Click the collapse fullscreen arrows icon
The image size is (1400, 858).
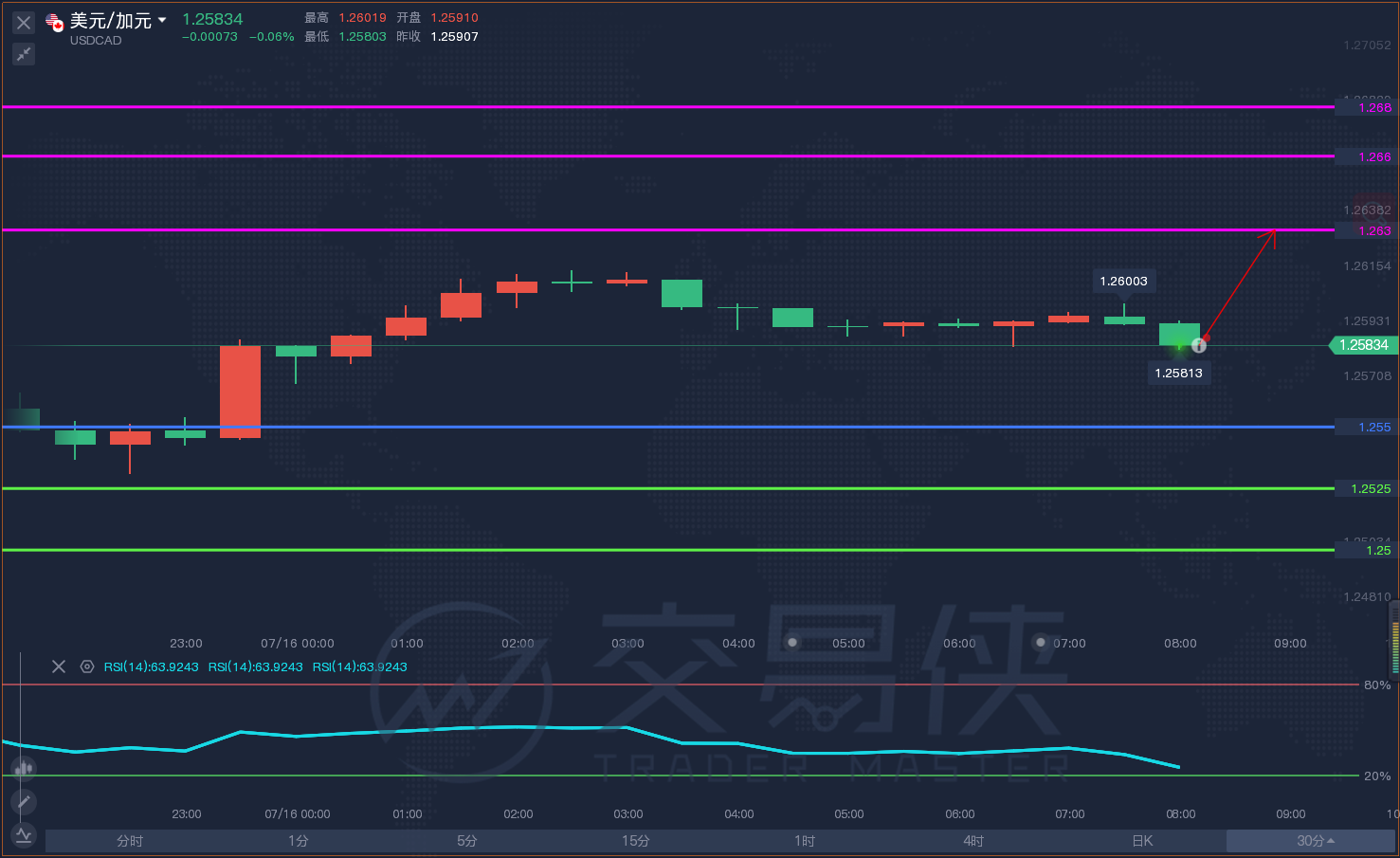tap(24, 54)
